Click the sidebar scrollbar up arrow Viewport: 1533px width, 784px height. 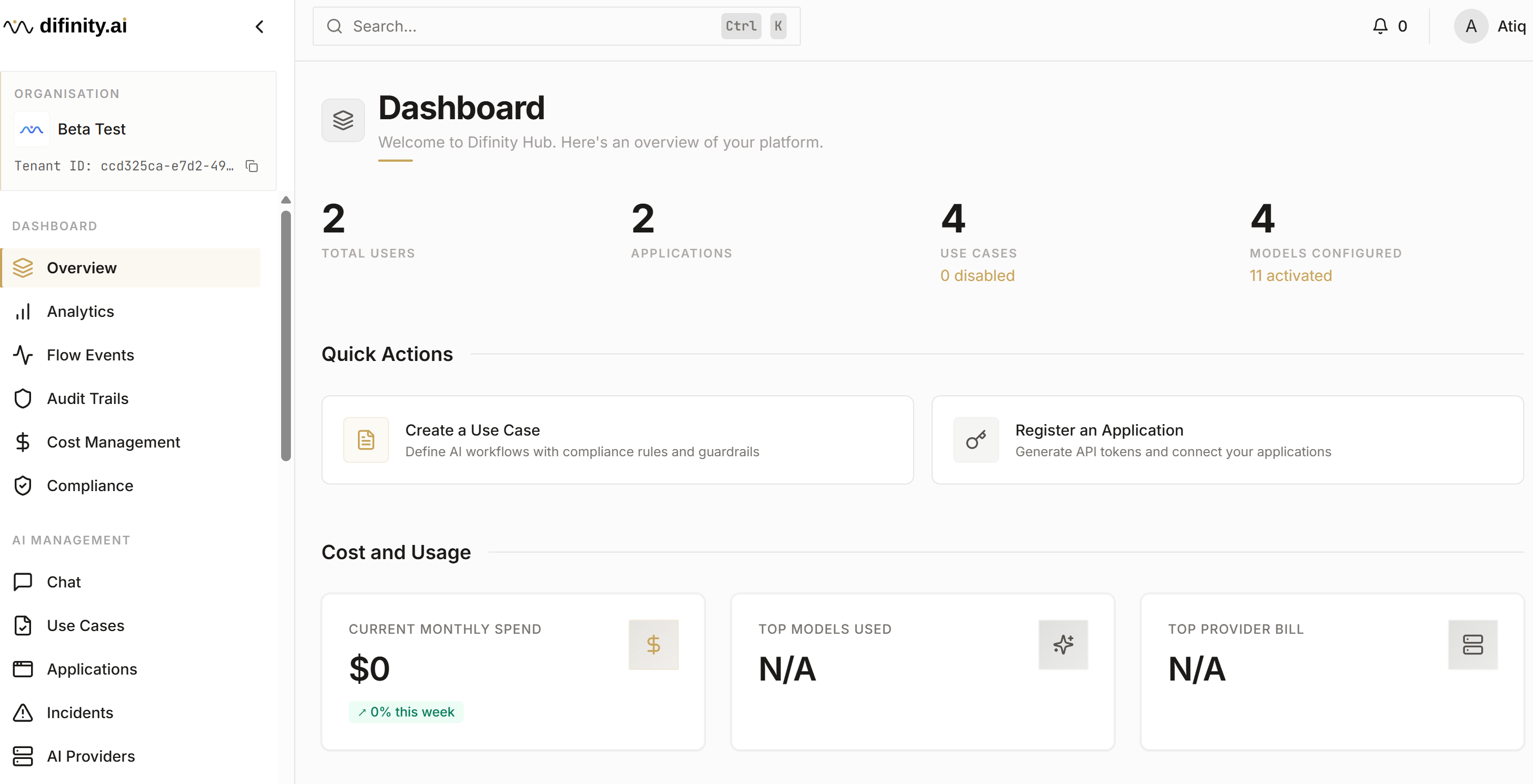point(285,200)
